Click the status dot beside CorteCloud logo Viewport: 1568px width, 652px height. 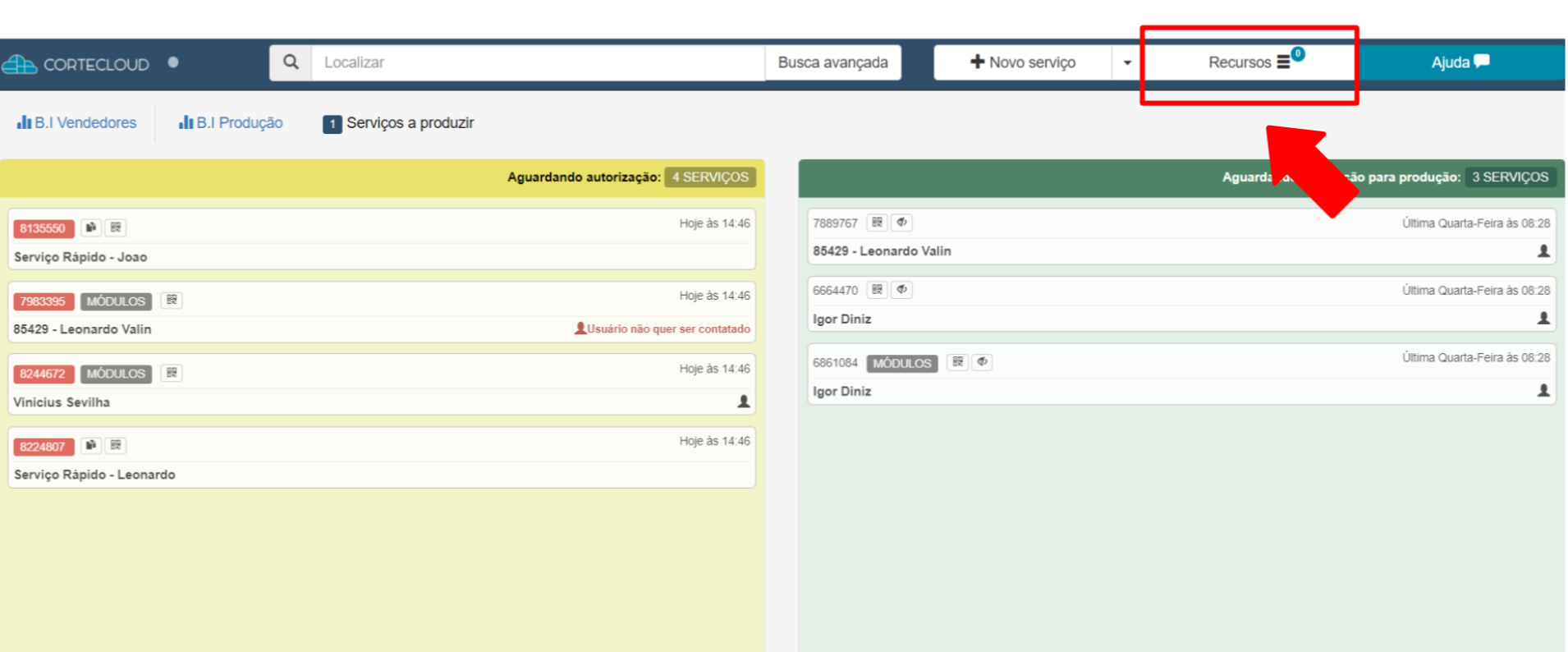click(173, 62)
